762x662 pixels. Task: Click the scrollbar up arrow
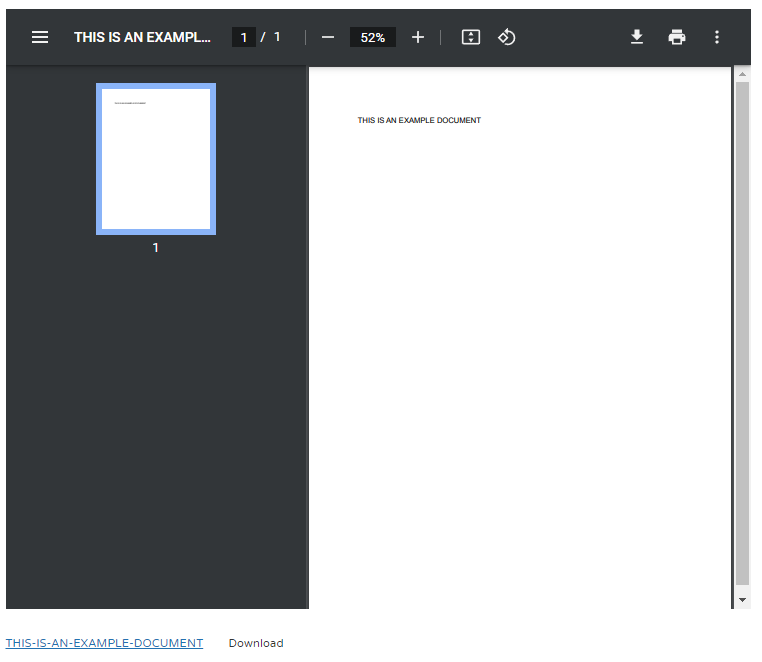742,74
